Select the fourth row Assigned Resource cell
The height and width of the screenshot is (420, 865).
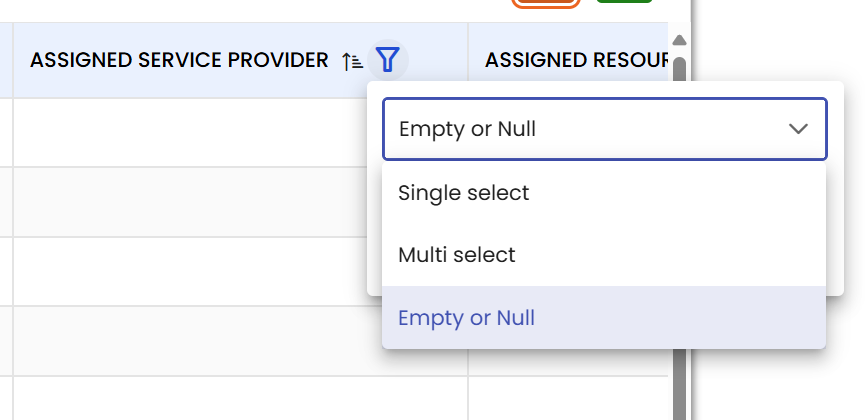[x=567, y=362]
